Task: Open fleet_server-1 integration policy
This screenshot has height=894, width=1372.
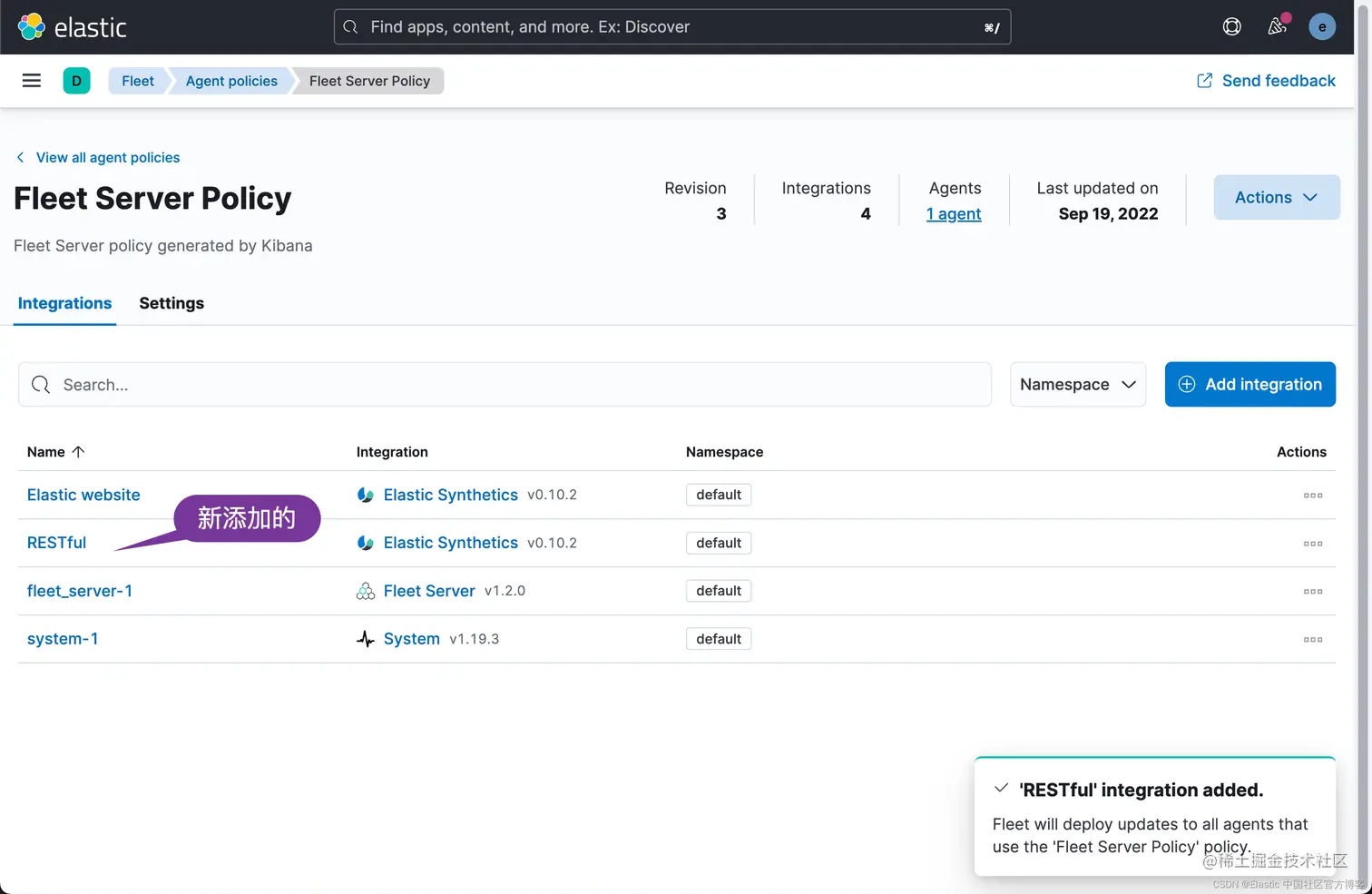Action: point(80,591)
